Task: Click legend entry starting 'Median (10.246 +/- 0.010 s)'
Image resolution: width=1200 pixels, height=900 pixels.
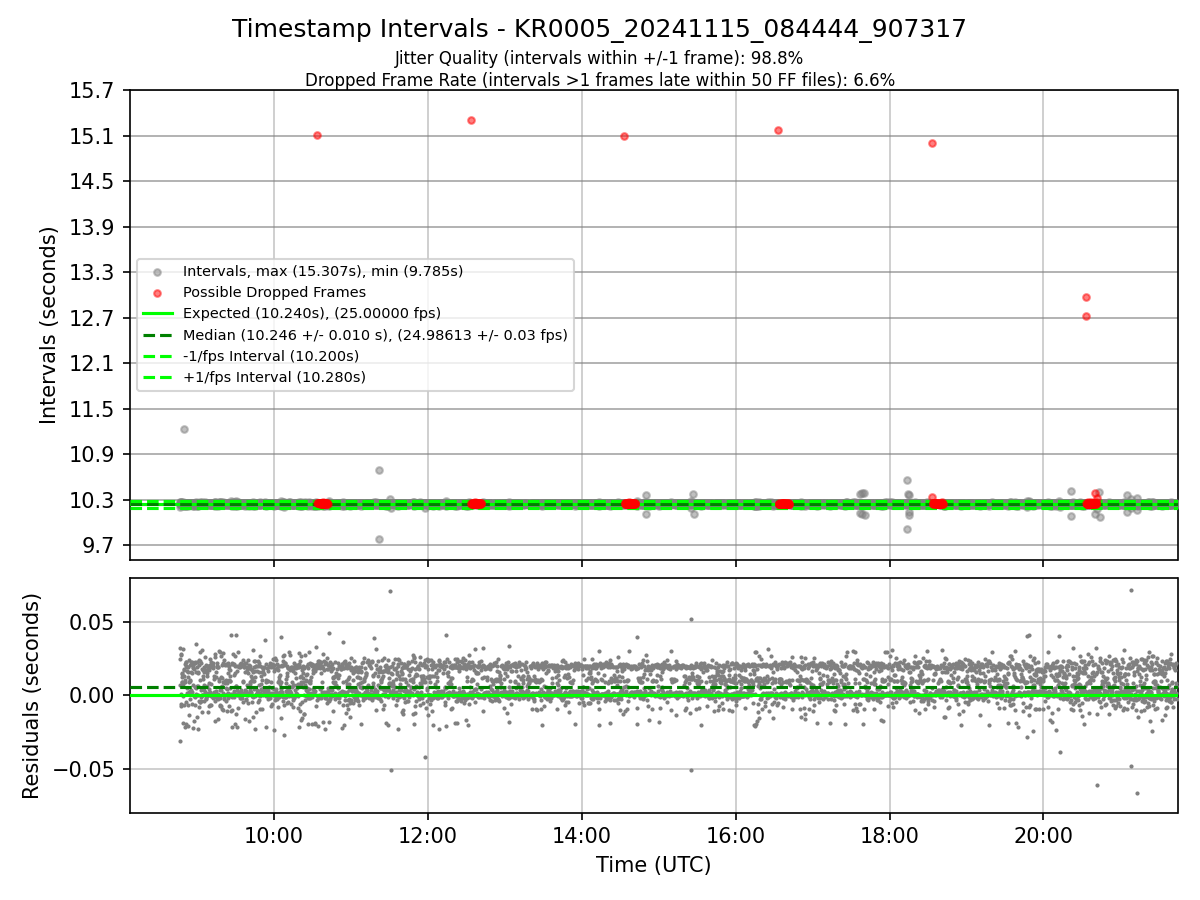Action: point(375,335)
